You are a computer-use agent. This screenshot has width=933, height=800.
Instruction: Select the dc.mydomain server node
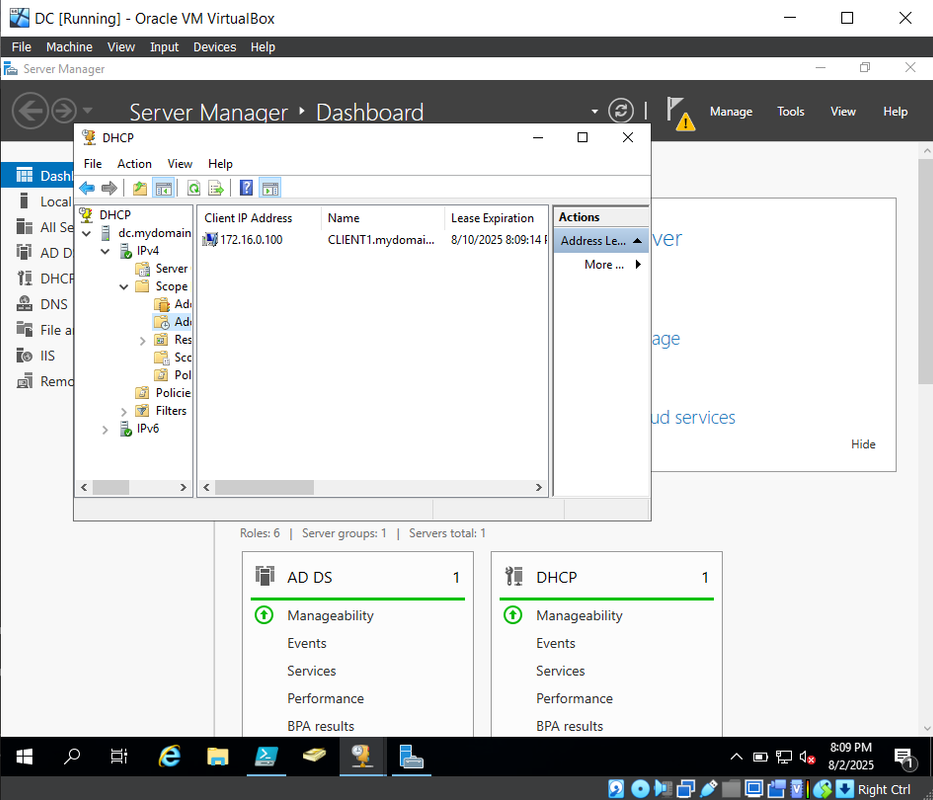pyautogui.click(x=146, y=233)
